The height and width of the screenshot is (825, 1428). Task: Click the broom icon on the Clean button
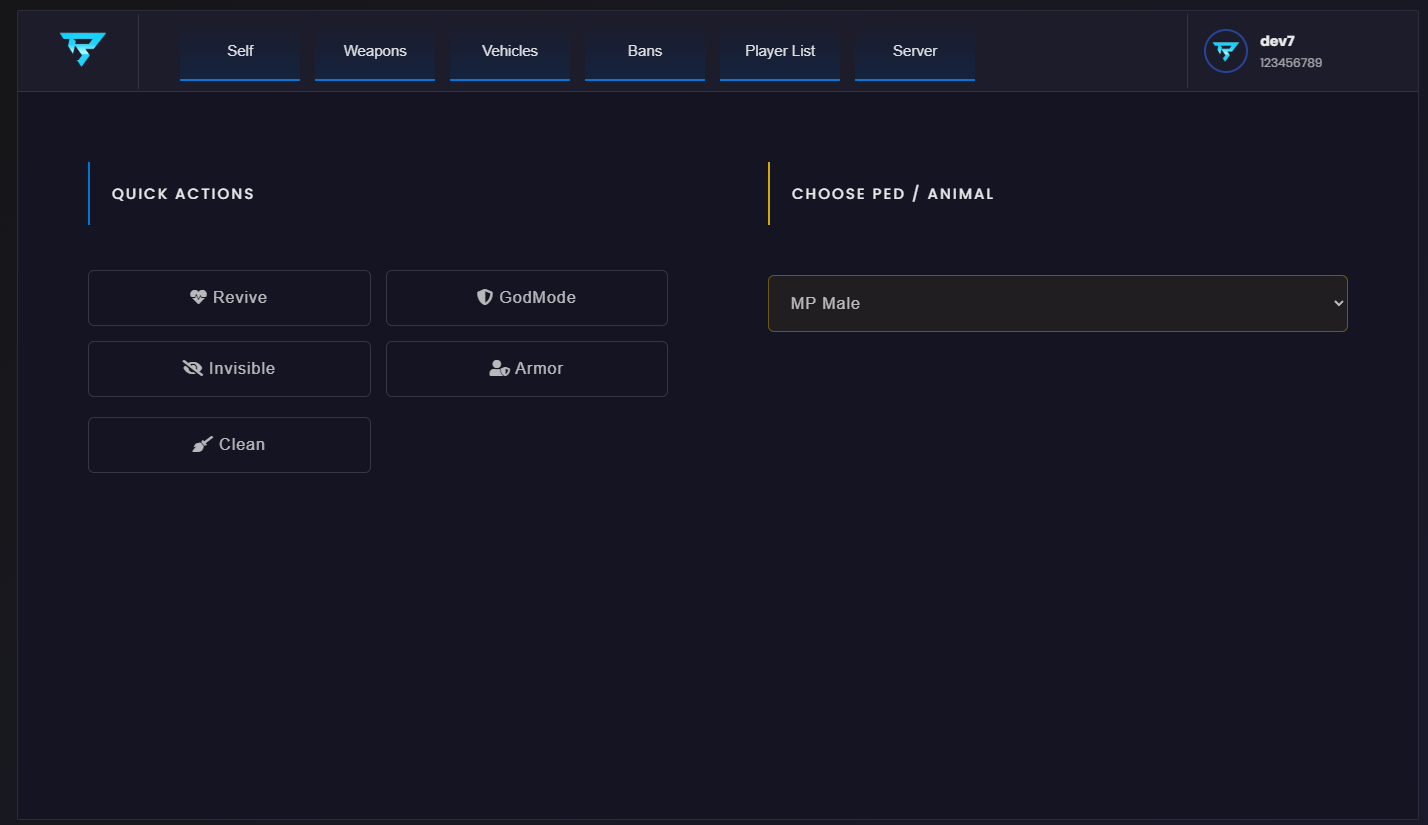coord(204,444)
